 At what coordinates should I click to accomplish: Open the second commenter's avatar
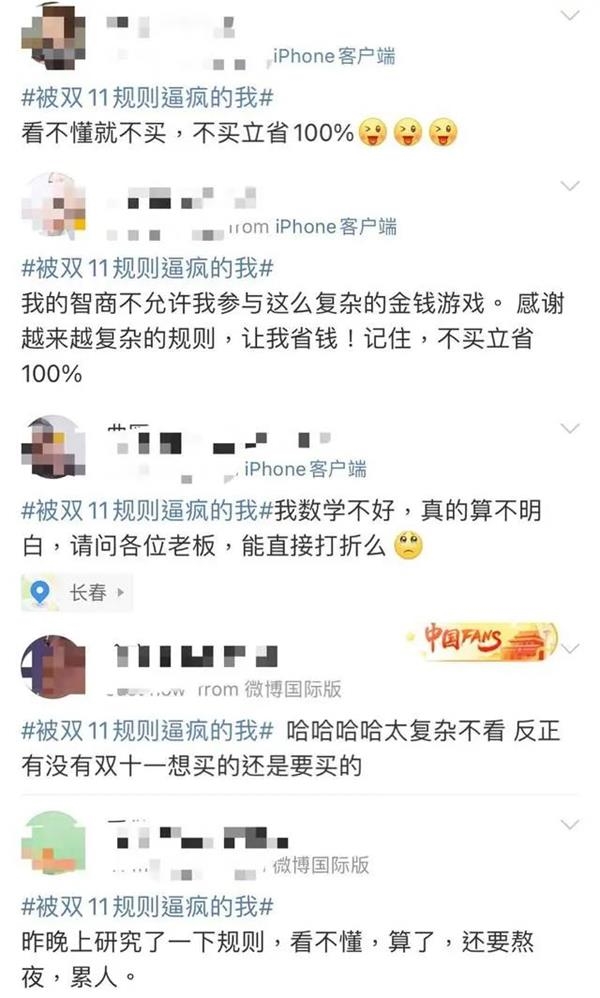coord(53,205)
